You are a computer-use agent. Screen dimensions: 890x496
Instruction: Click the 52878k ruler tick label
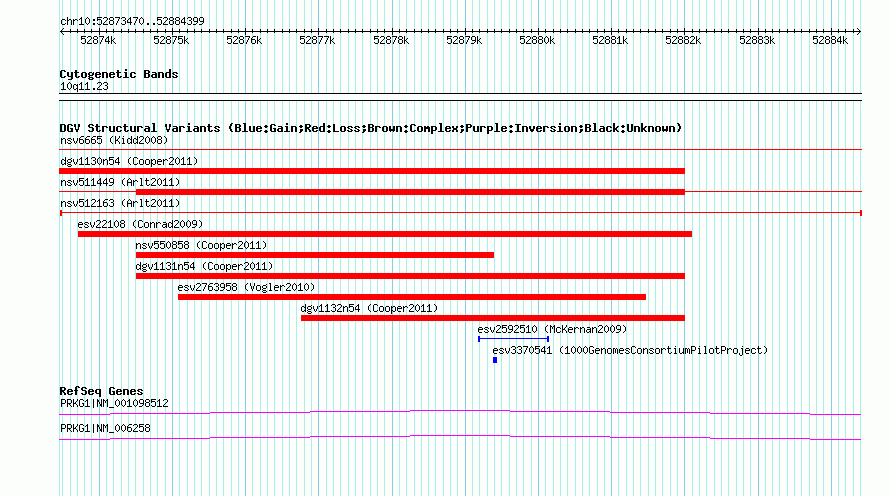coord(391,40)
